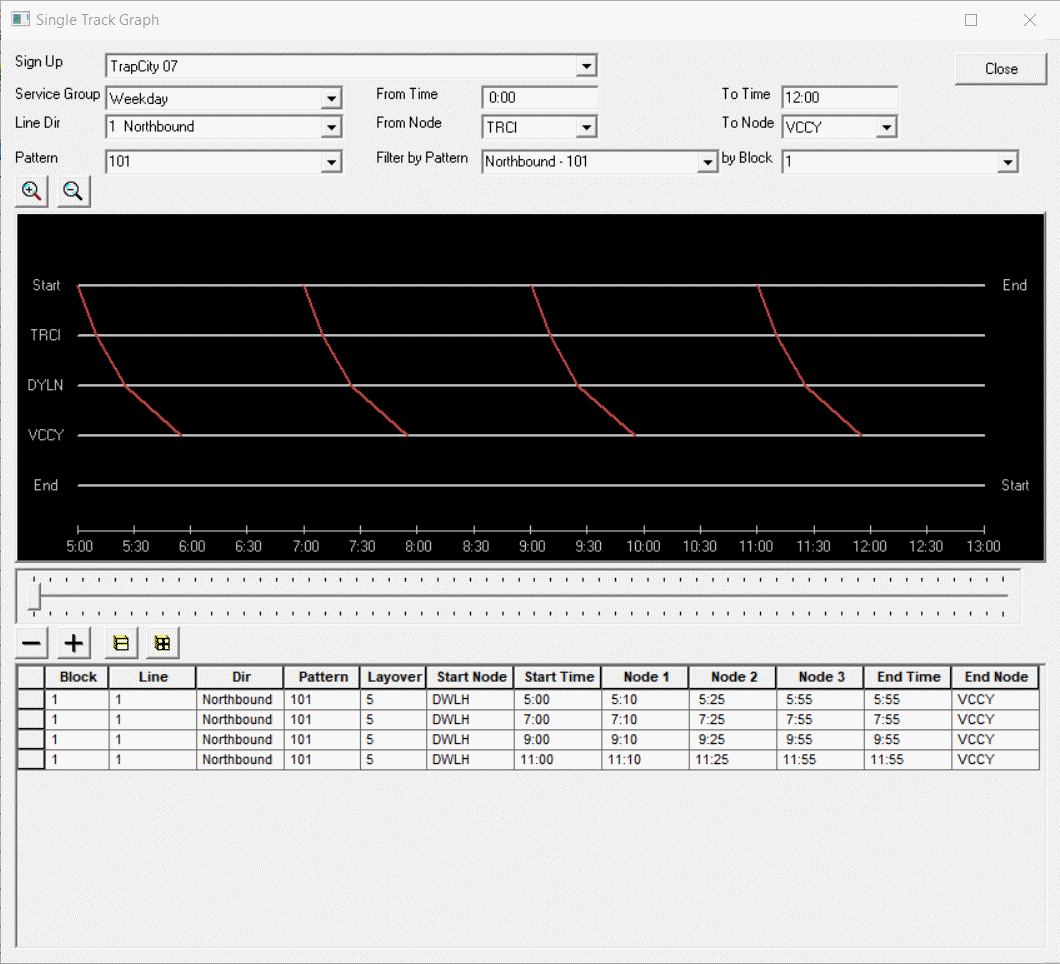Open the by Block dropdown
Screen dimensions: 1060x964
pyautogui.click(x=1008, y=161)
